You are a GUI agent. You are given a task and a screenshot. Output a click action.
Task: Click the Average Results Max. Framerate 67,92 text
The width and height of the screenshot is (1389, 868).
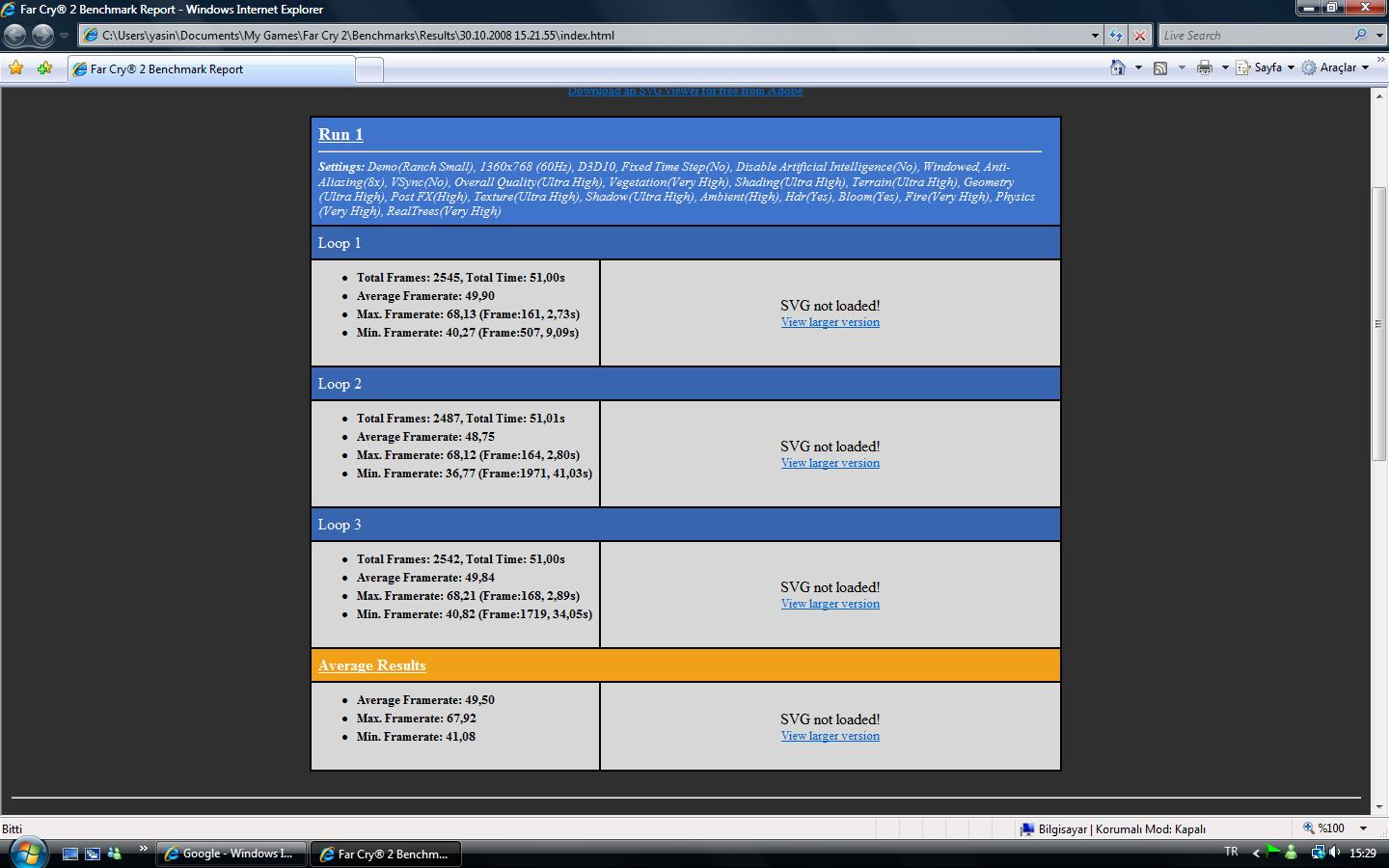416,719
